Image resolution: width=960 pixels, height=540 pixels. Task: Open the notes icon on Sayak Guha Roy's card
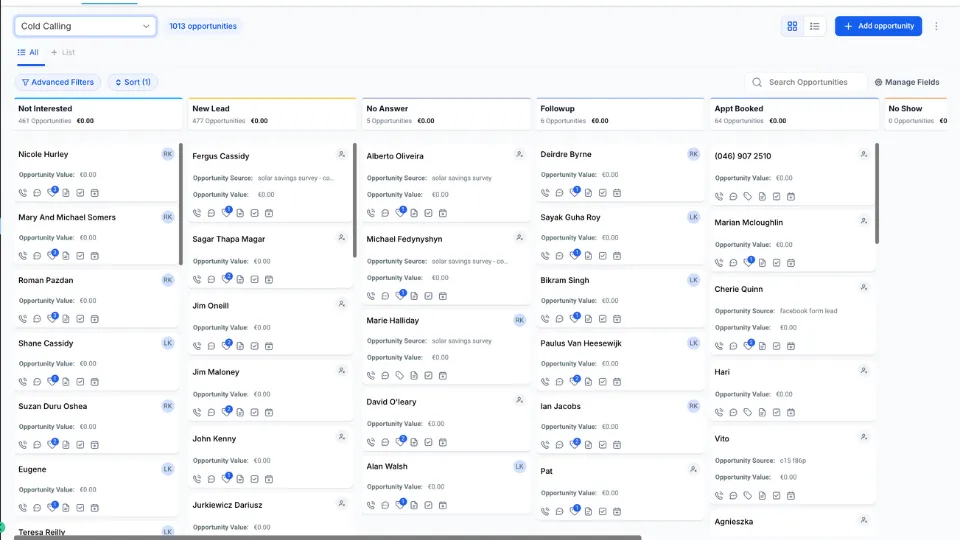(588, 256)
